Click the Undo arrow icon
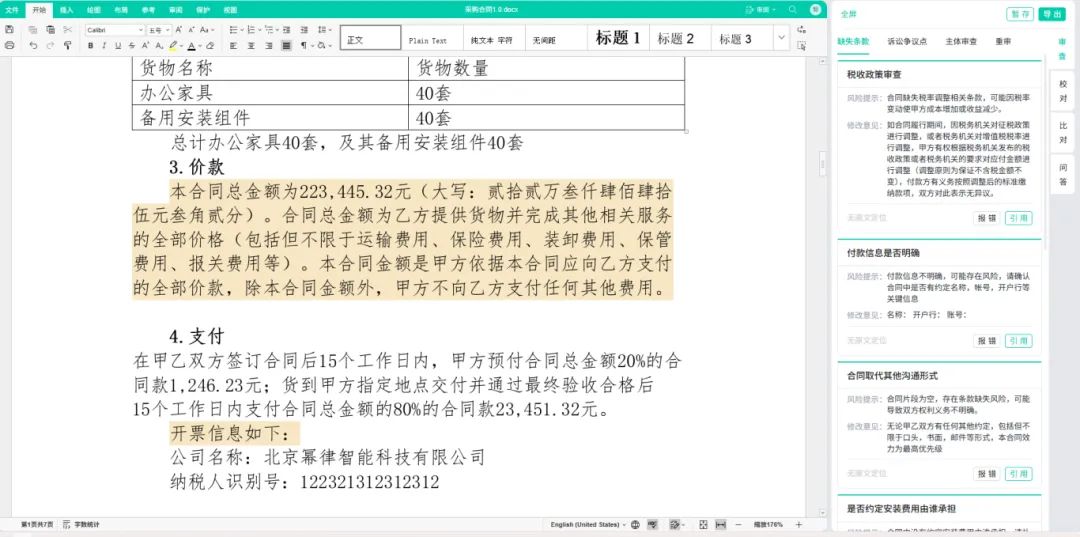 click(x=34, y=45)
